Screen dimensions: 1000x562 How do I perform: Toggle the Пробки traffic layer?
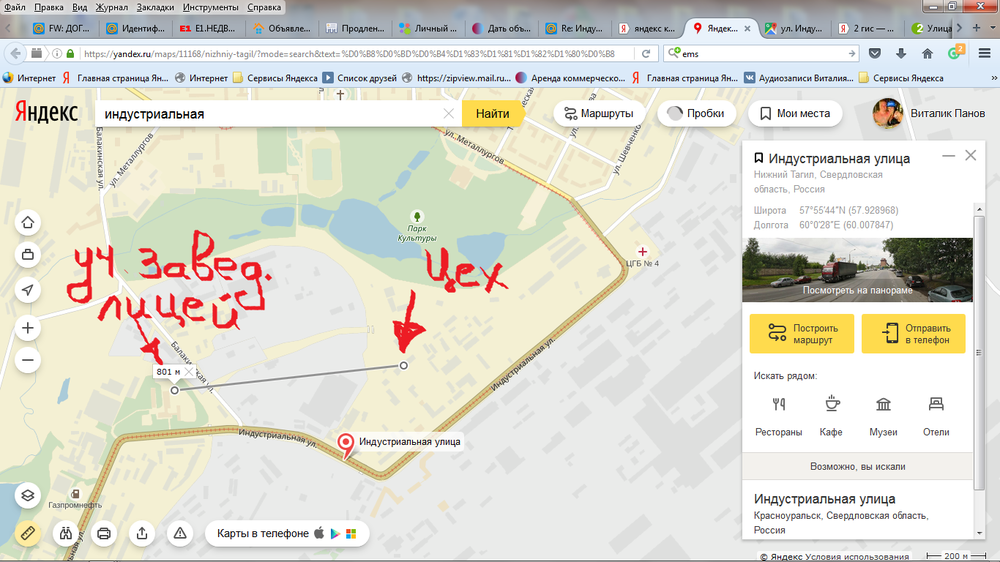696,114
